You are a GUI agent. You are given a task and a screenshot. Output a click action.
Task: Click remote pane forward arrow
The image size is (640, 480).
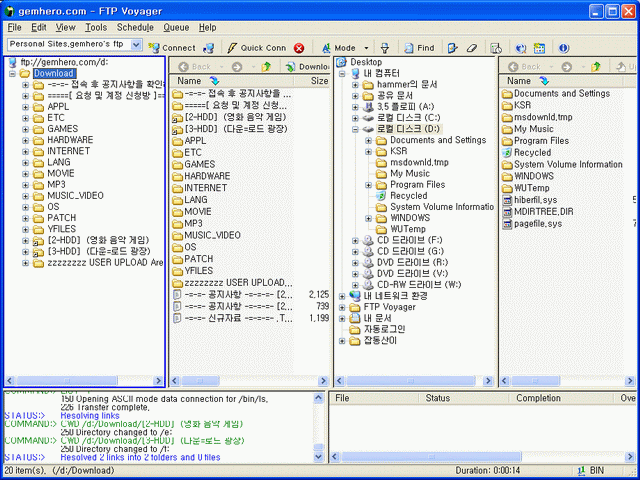coord(237,67)
